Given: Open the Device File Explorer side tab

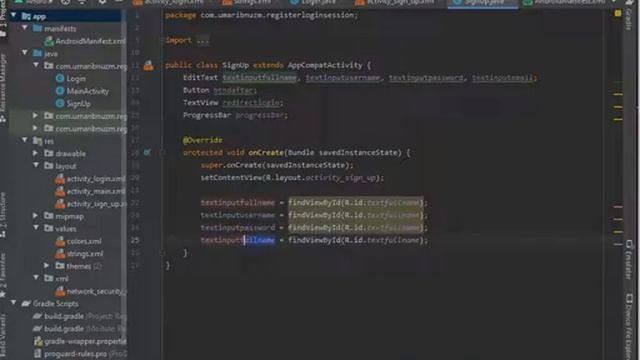Looking at the screenshot, I should coord(629,327).
